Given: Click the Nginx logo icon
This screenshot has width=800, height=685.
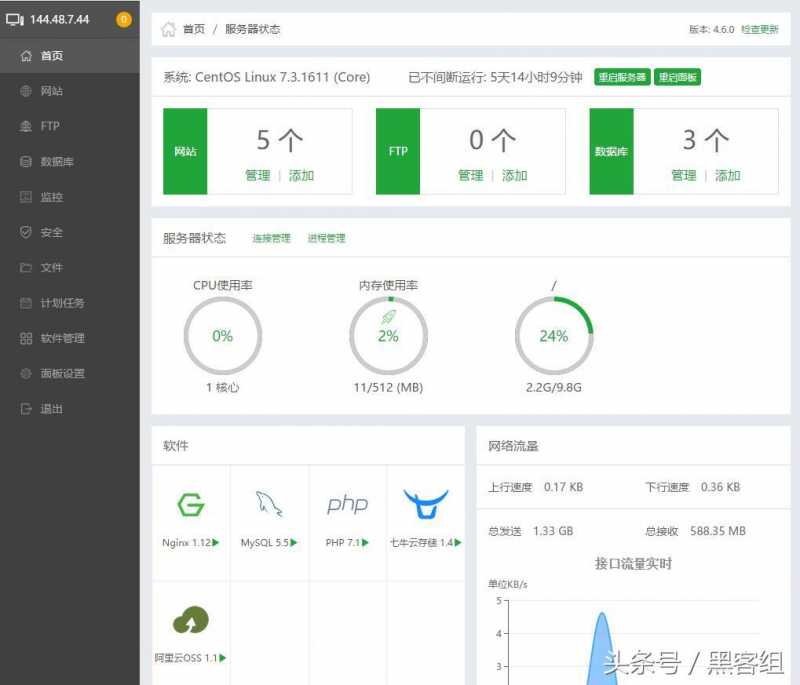Looking at the screenshot, I should point(191,504).
